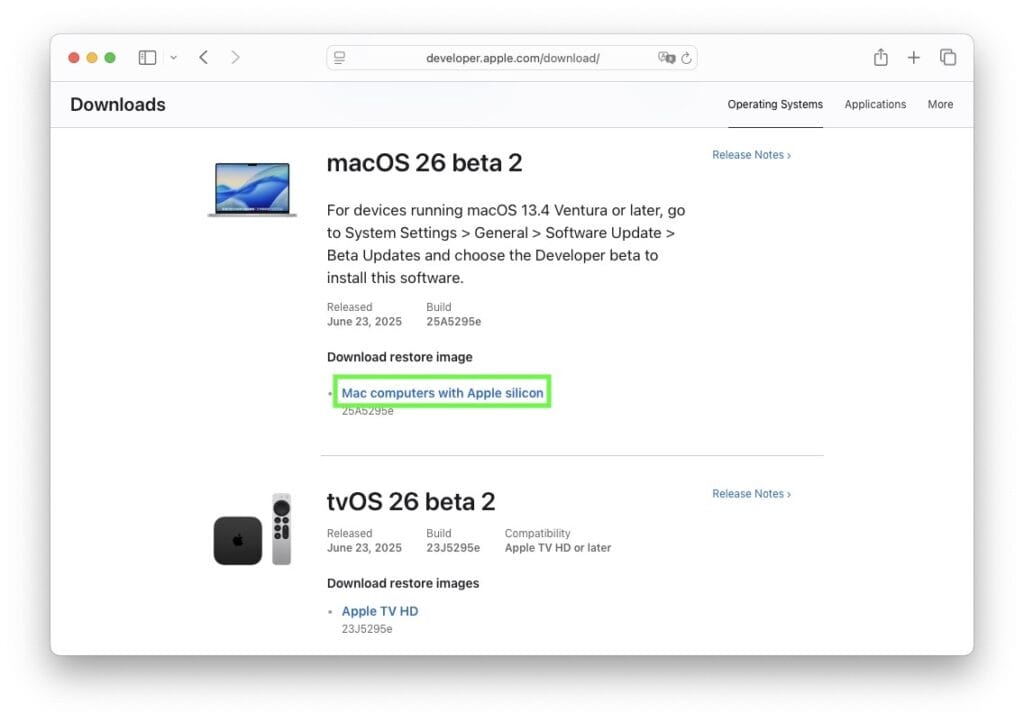Open the page settings icon in address bar
Image resolution: width=1024 pixels, height=722 pixels.
click(x=340, y=57)
